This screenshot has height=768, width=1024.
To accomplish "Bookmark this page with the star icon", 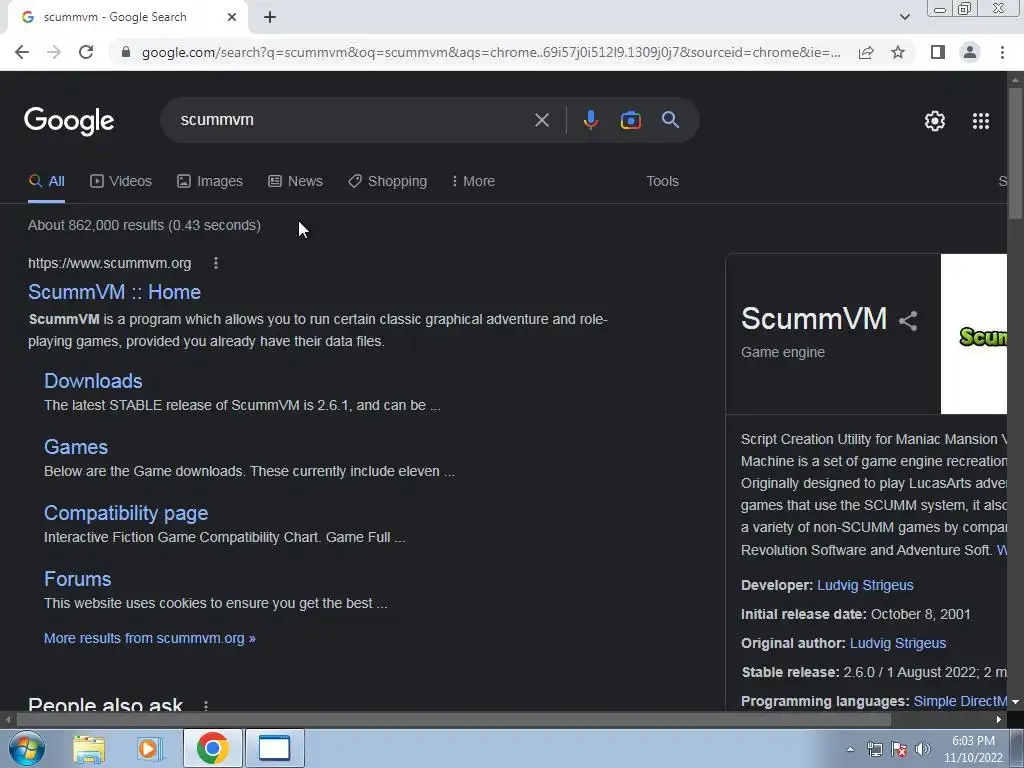I will [898, 52].
